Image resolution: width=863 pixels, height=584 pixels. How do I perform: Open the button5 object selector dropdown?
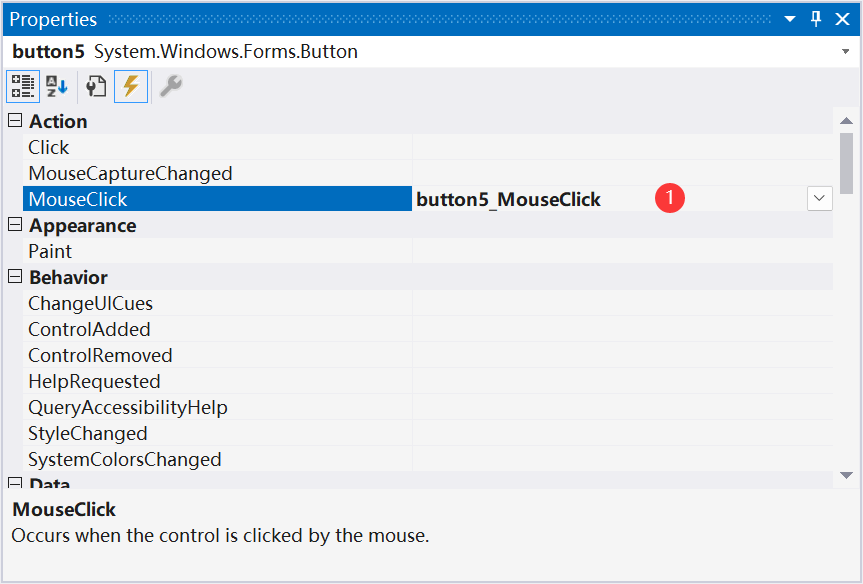coord(845,52)
